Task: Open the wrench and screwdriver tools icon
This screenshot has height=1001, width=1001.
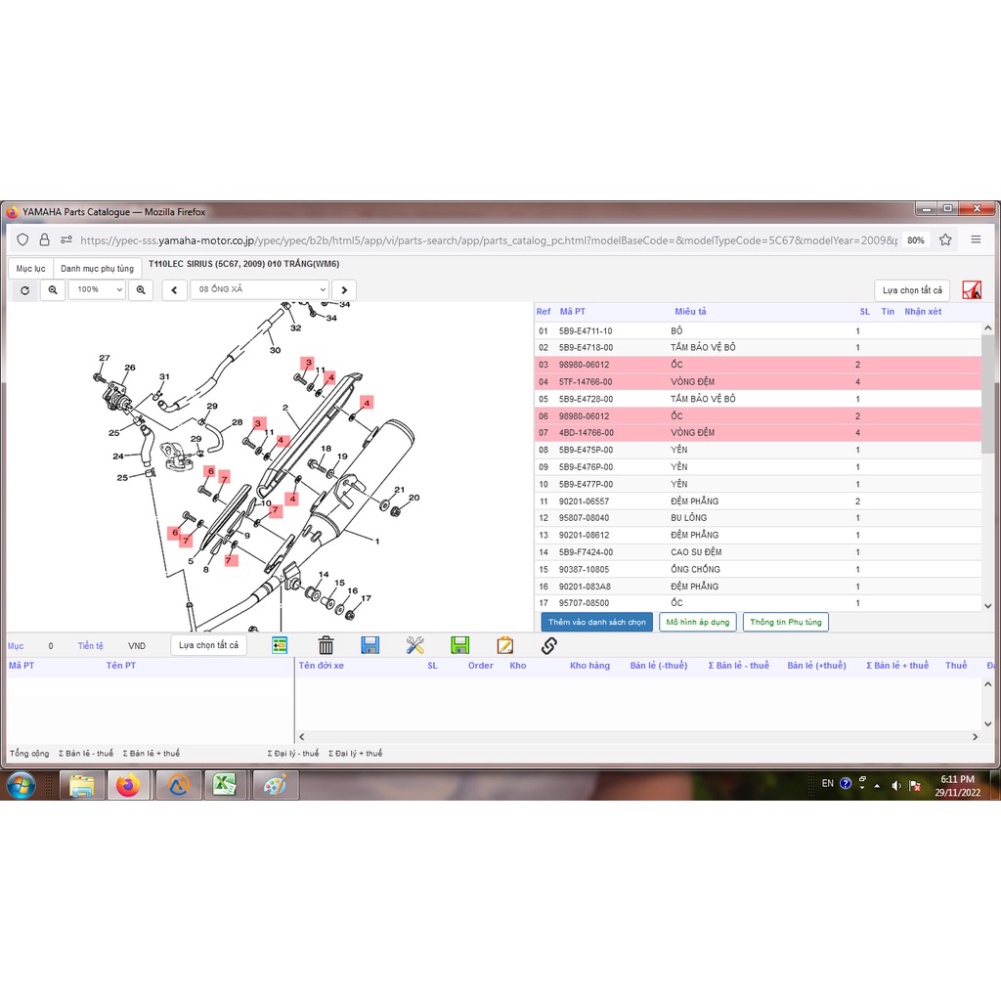Action: pyautogui.click(x=415, y=646)
